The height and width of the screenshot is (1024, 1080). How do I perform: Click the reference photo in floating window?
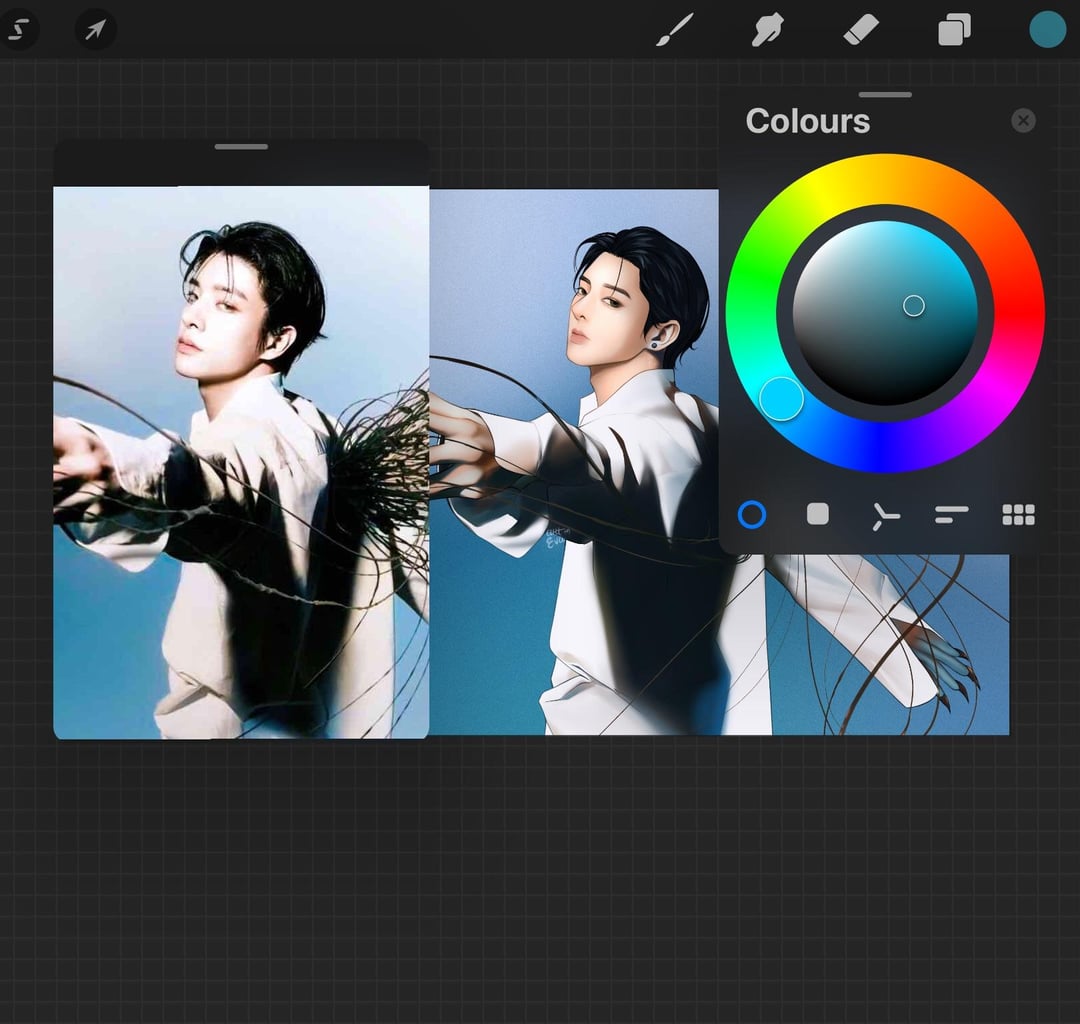point(240,460)
